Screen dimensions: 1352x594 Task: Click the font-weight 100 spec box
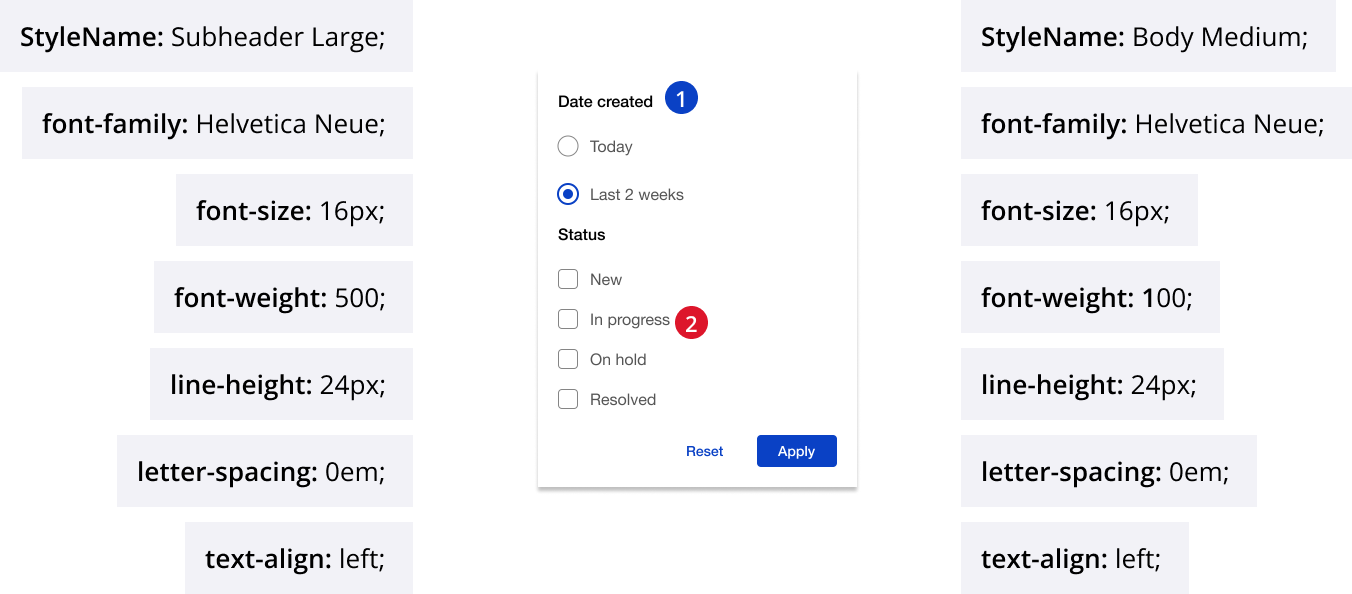1089,297
